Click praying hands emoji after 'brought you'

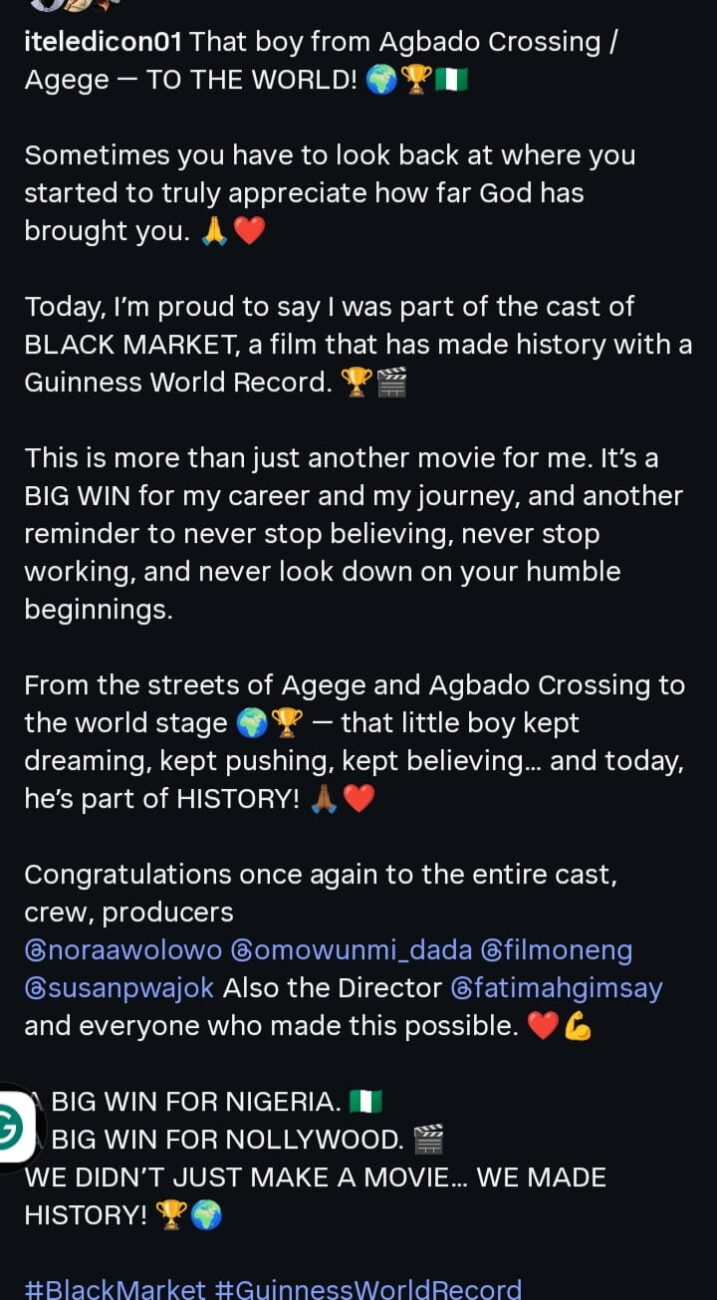pyautogui.click(x=216, y=232)
